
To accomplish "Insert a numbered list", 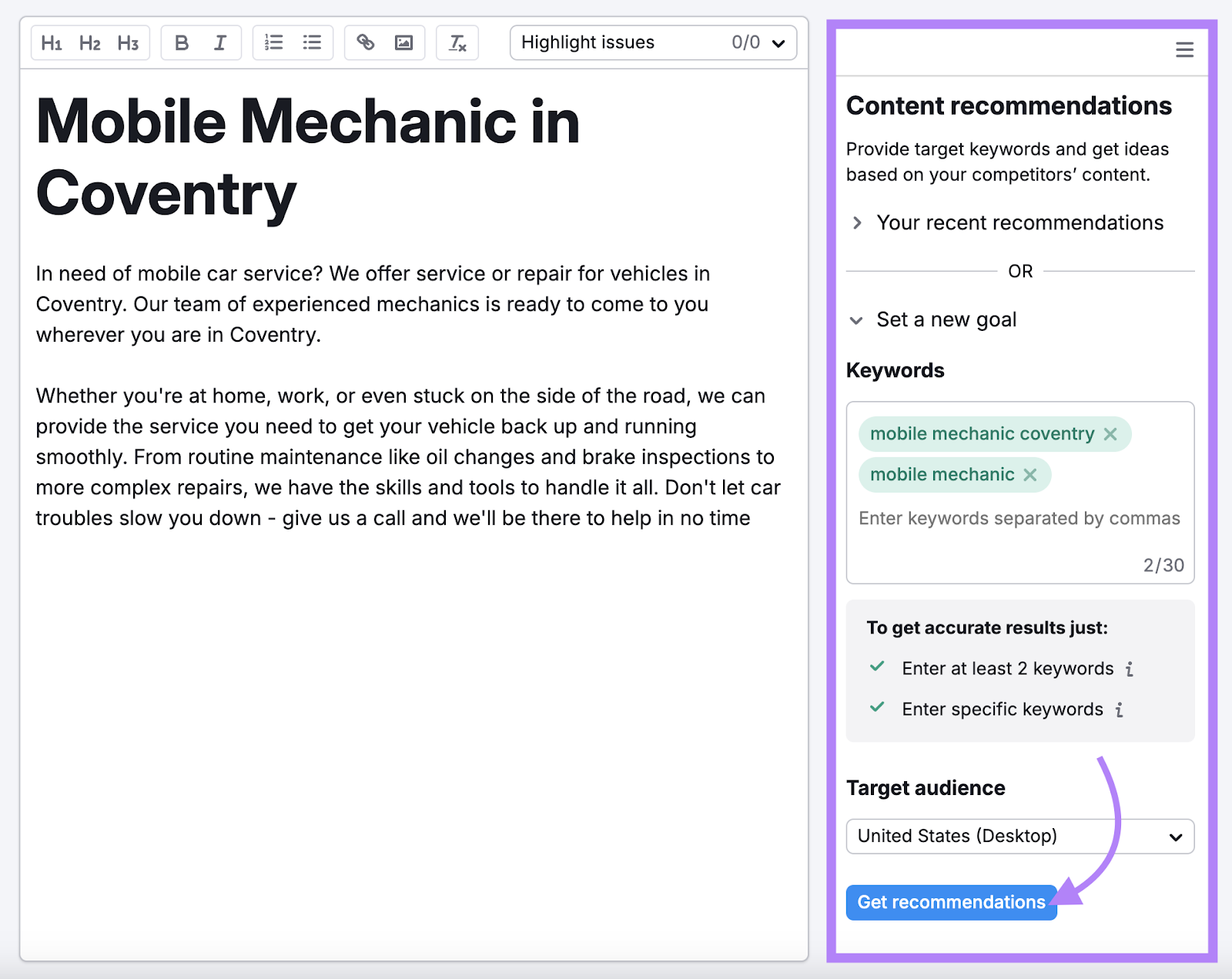I will pos(273,42).
